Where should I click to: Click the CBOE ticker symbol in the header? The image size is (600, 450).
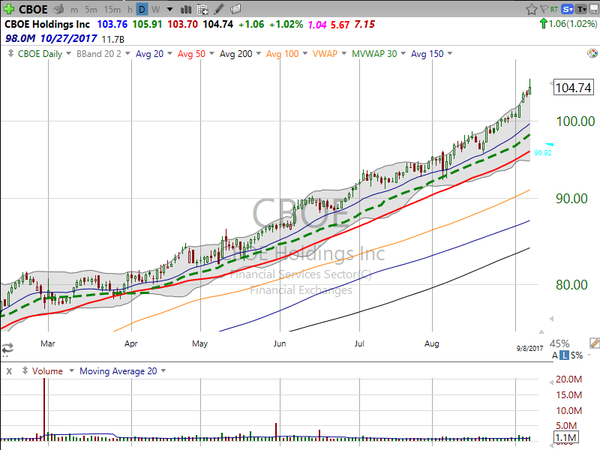(x=33, y=9)
